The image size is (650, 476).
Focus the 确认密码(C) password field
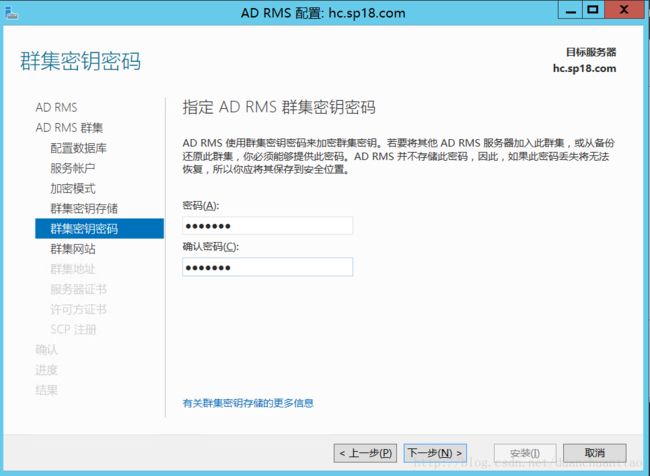(x=267, y=267)
